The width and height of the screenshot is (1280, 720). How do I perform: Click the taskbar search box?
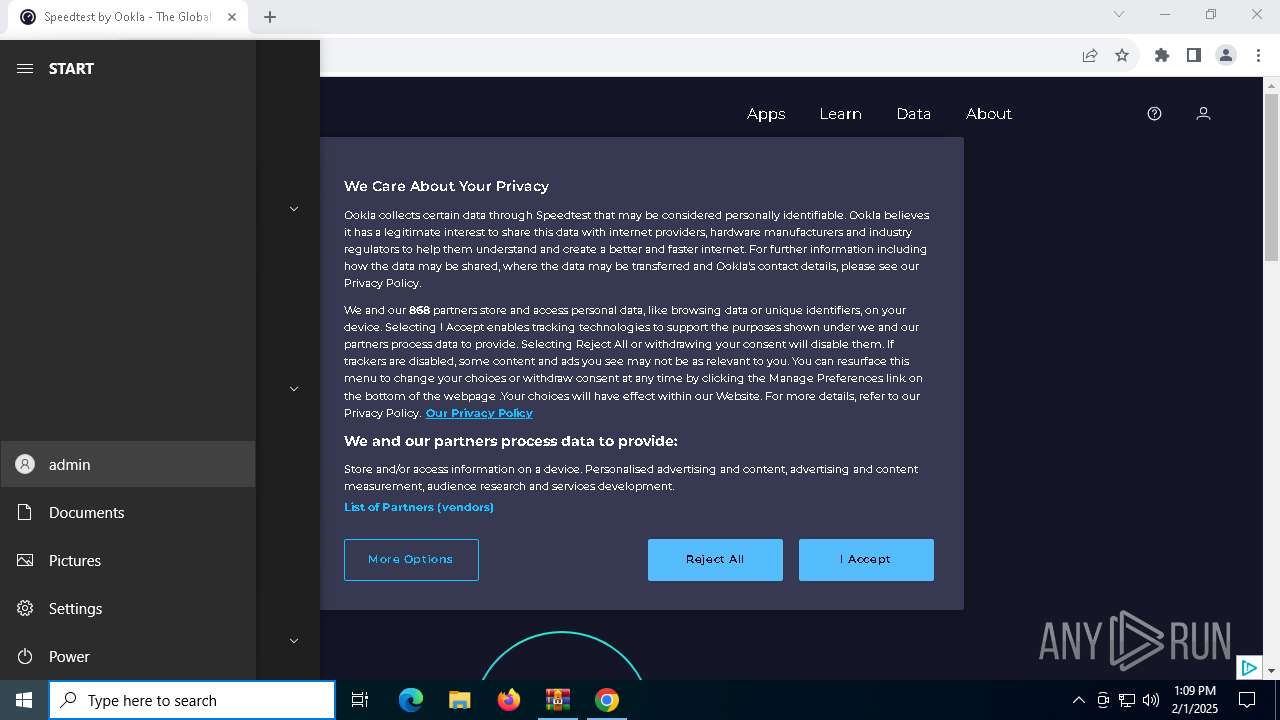pyautogui.click(x=192, y=700)
